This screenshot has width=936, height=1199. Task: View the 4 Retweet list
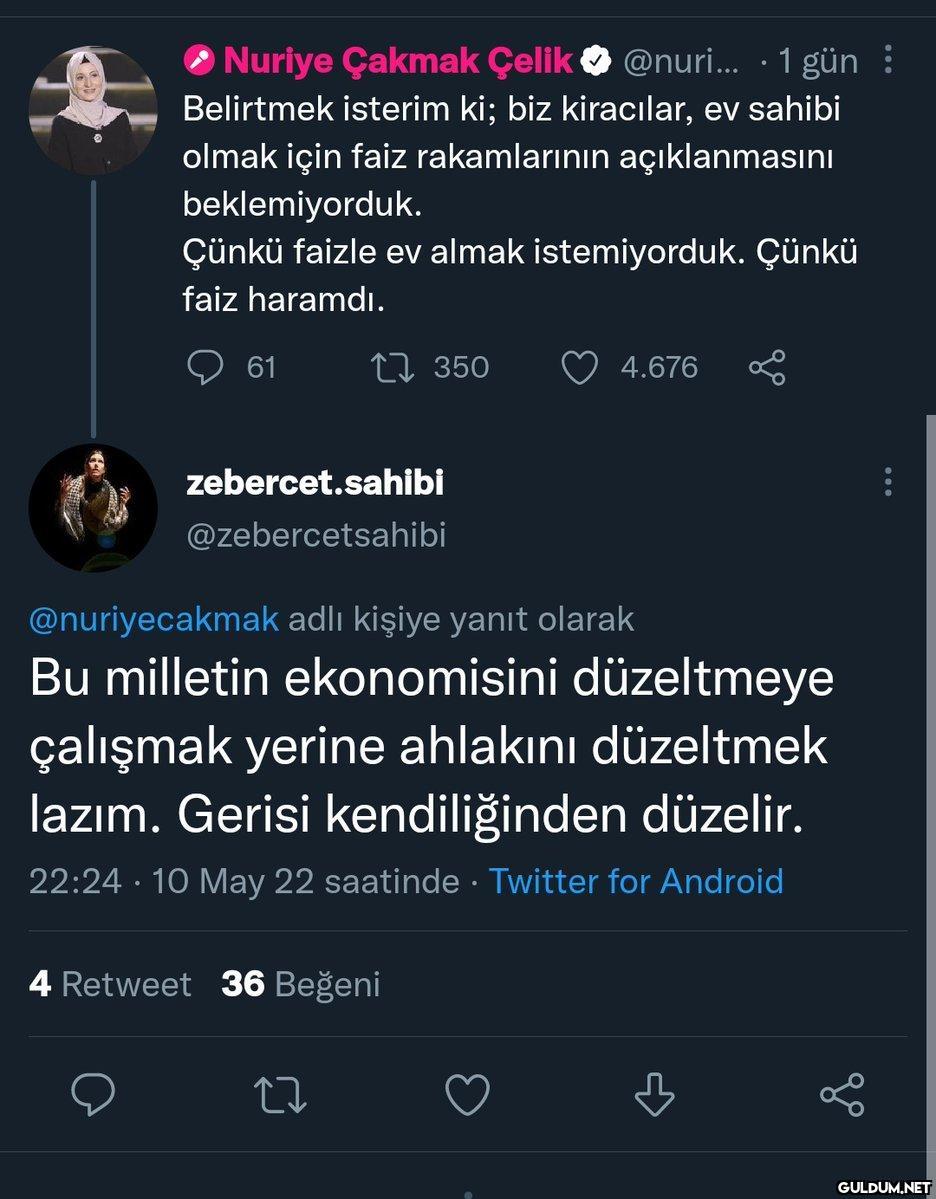coord(110,984)
